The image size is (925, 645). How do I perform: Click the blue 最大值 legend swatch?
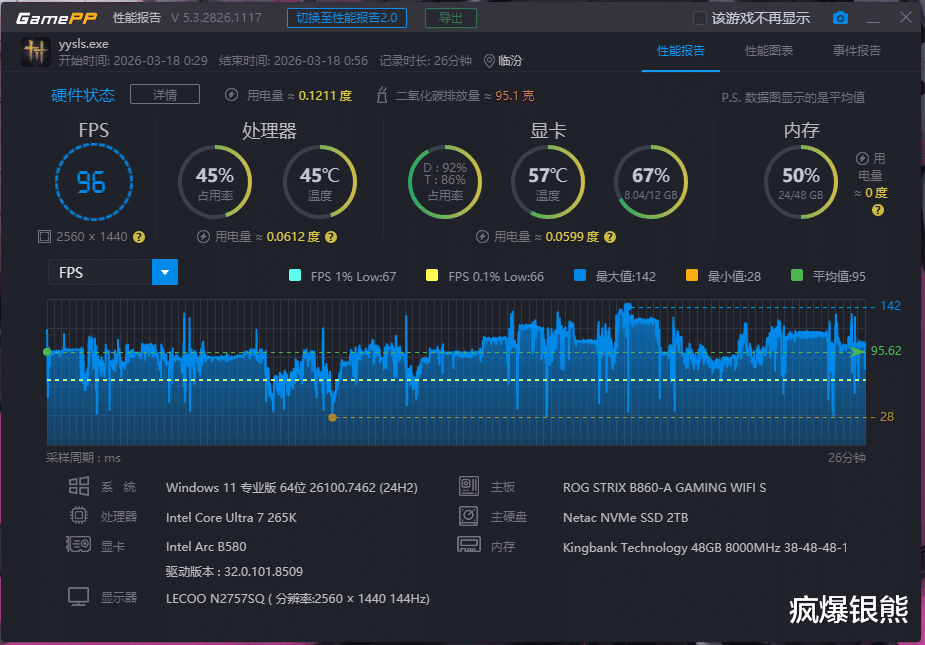pyautogui.click(x=580, y=275)
